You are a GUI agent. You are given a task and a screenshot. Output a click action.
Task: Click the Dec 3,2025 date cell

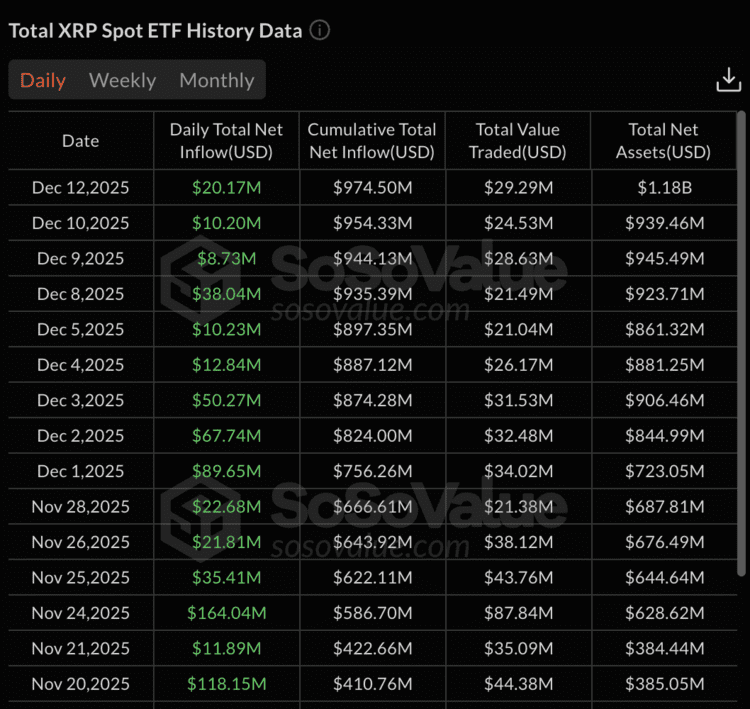(x=80, y=400)
